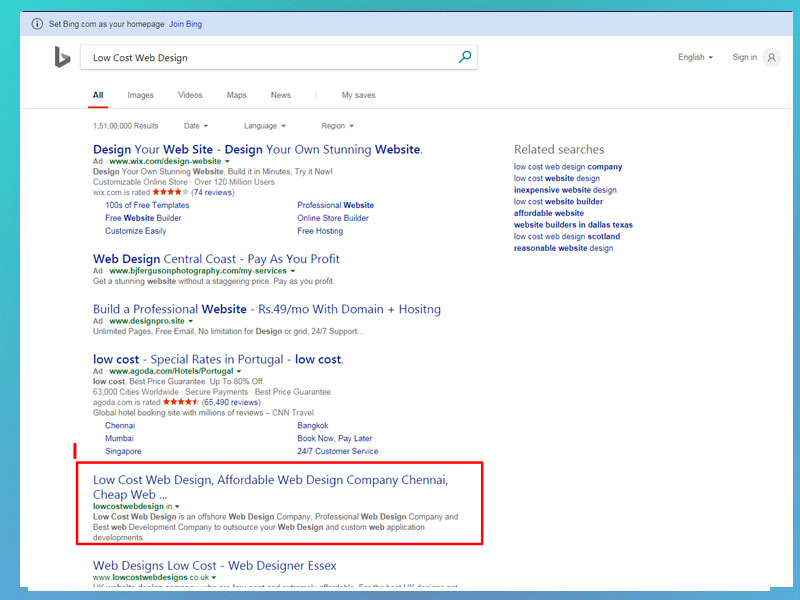Click related search low cost web design scotland
Screen dimensions: 800x600
567,237
